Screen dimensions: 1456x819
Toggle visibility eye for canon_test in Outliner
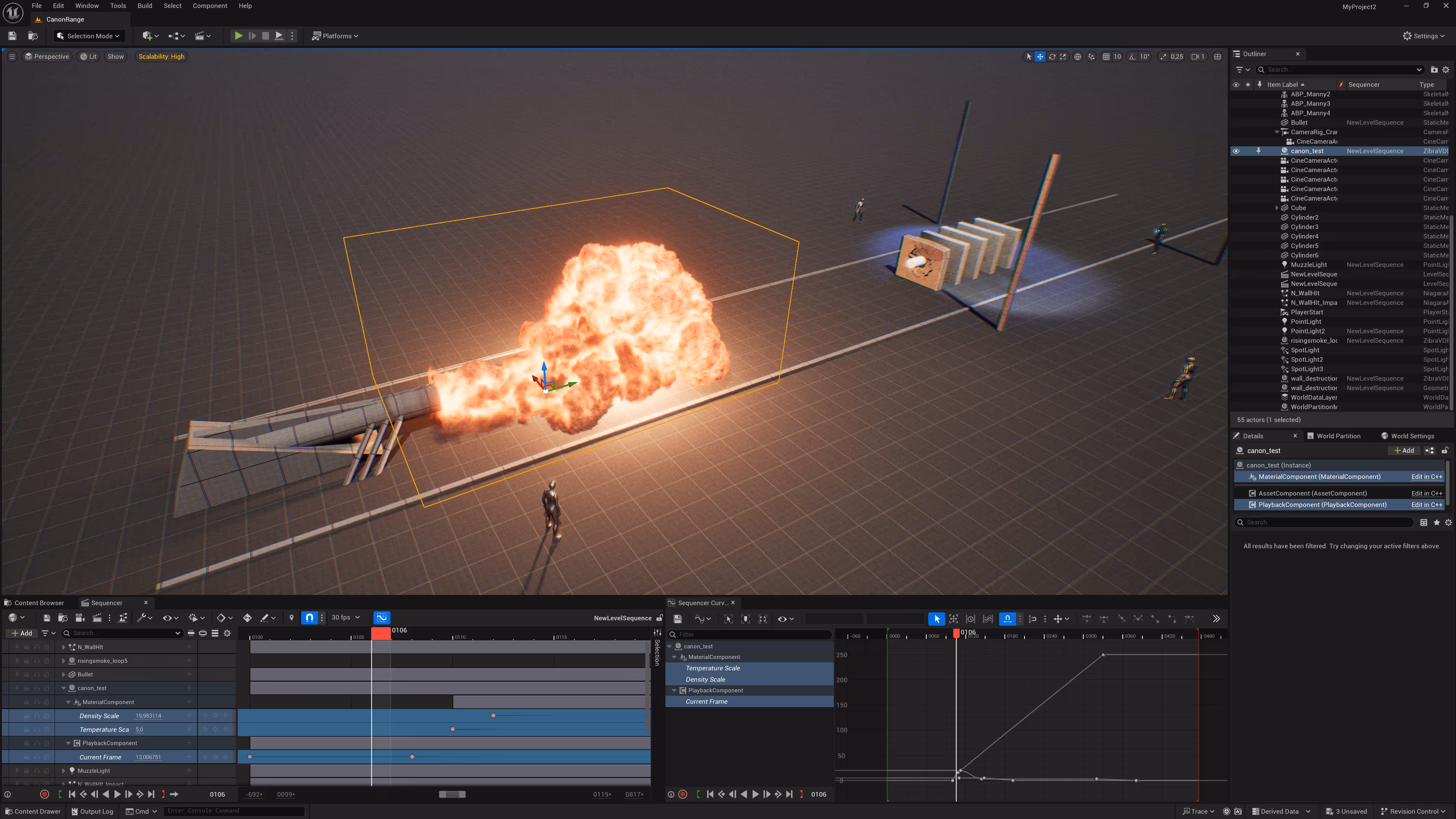pyautogui.click(x=1236, y=151)
